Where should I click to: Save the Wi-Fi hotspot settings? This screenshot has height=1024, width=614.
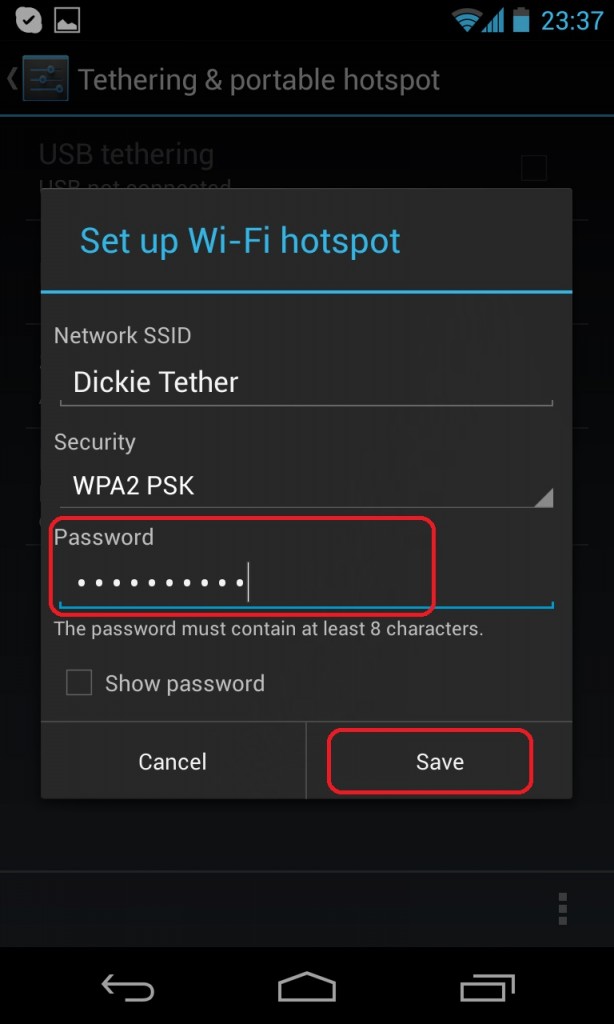(x=439, y=761)
